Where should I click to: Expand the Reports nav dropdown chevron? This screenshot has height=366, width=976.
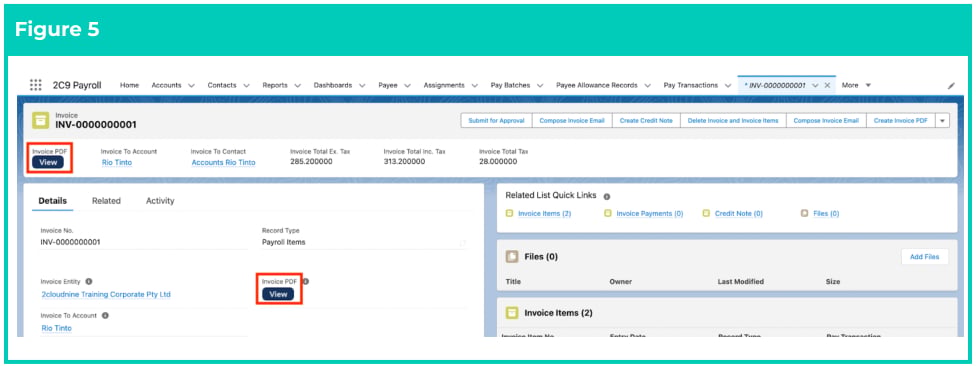pyautogui.click(x=297, y=85)
